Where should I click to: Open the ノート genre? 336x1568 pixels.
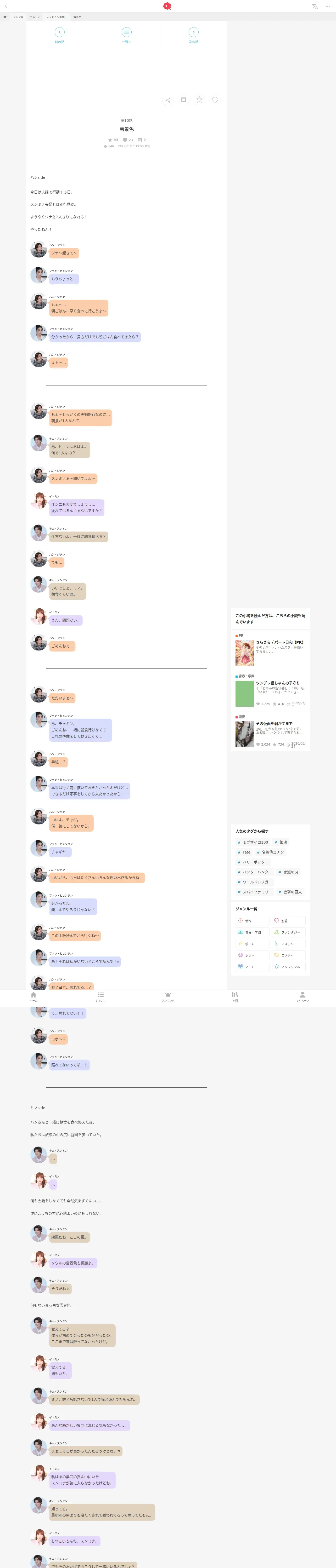click(253, 967)
